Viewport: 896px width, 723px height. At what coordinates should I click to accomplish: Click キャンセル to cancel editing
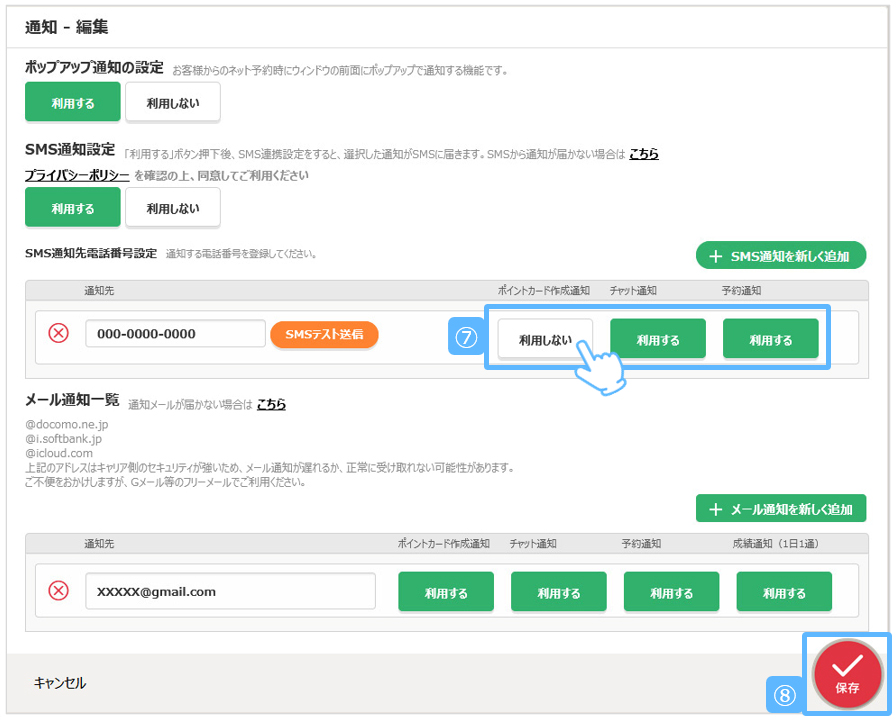point(60,683)
